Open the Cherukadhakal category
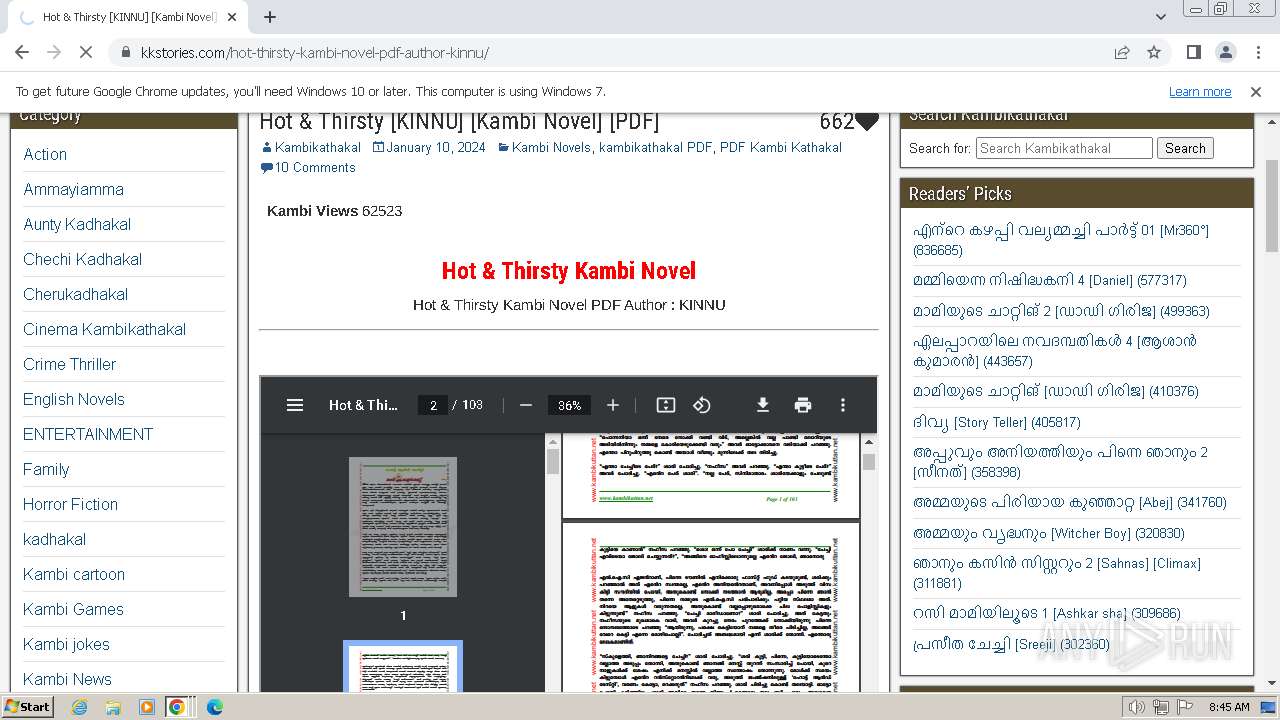This screenshot has height=720, width=1280. (x=75, y=294)
